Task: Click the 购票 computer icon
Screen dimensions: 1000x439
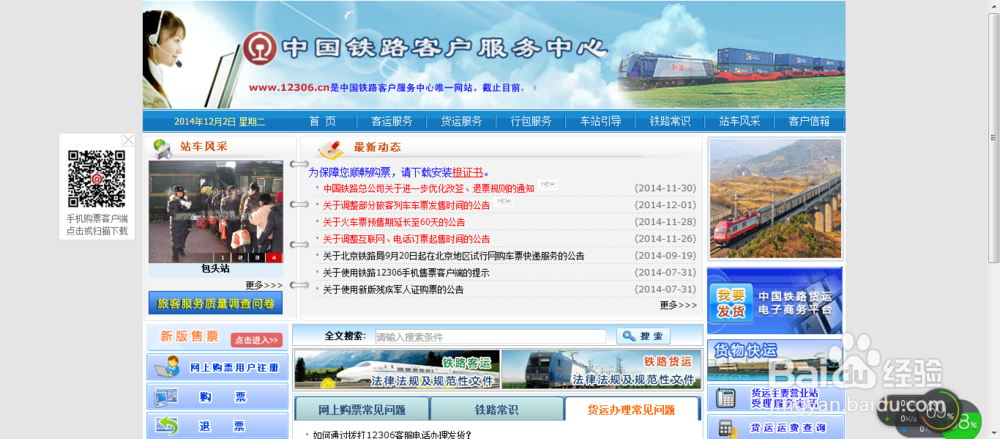Action: click(166, 398)
